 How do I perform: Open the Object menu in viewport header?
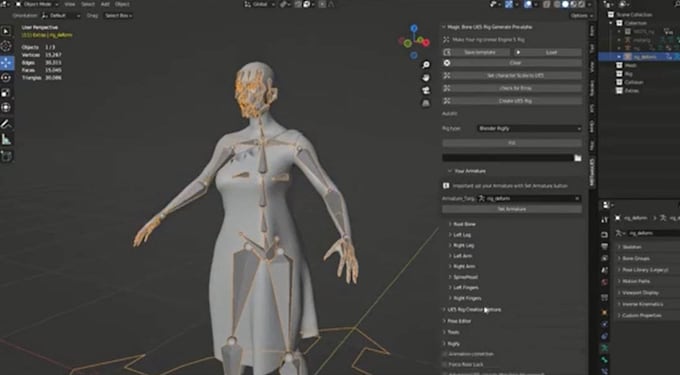point(122,4)
